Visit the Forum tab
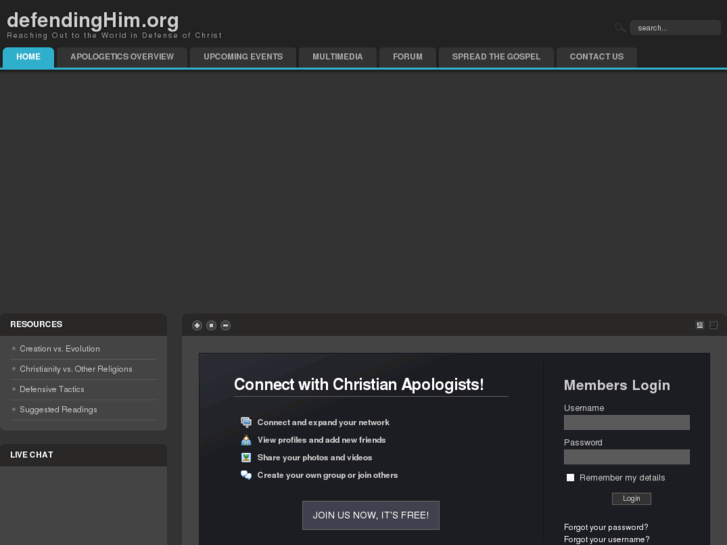727x545 pixels. (x=408, y=57)
